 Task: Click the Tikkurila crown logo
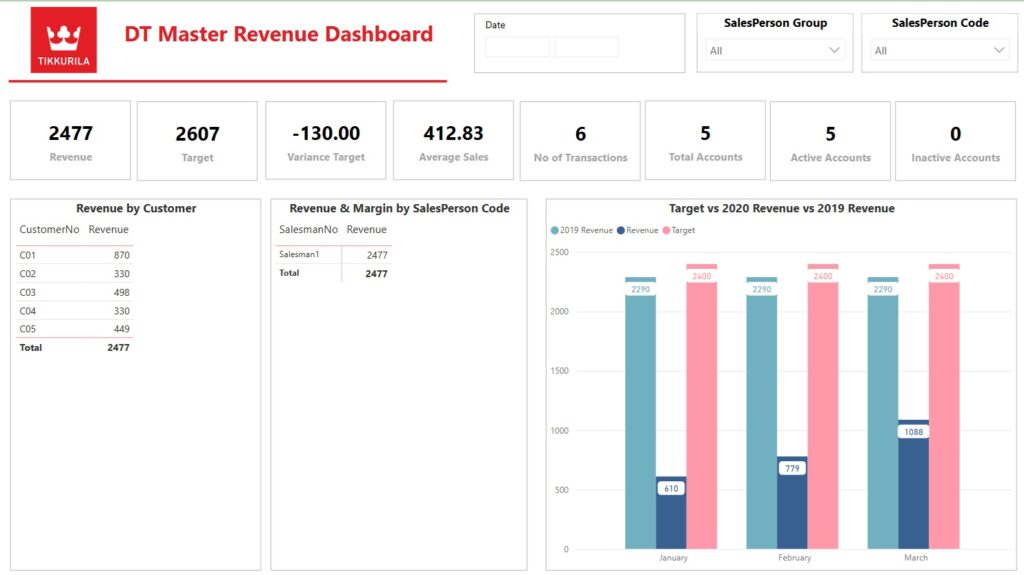[x=64, y=40]
